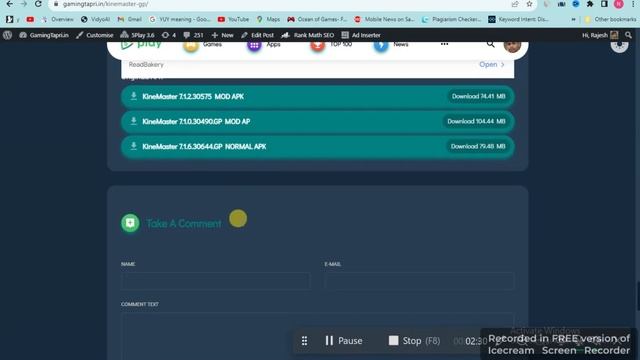
Task: Go to the News section
Action: click(x=391, y=45)
